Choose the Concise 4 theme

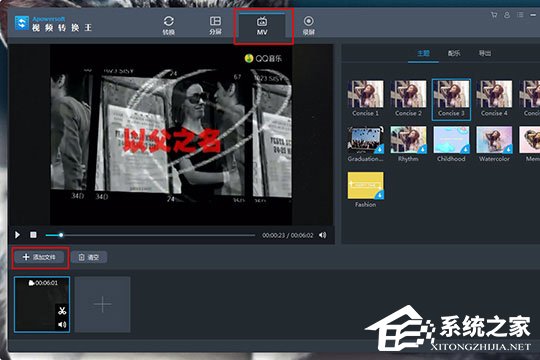pos(494,99)
